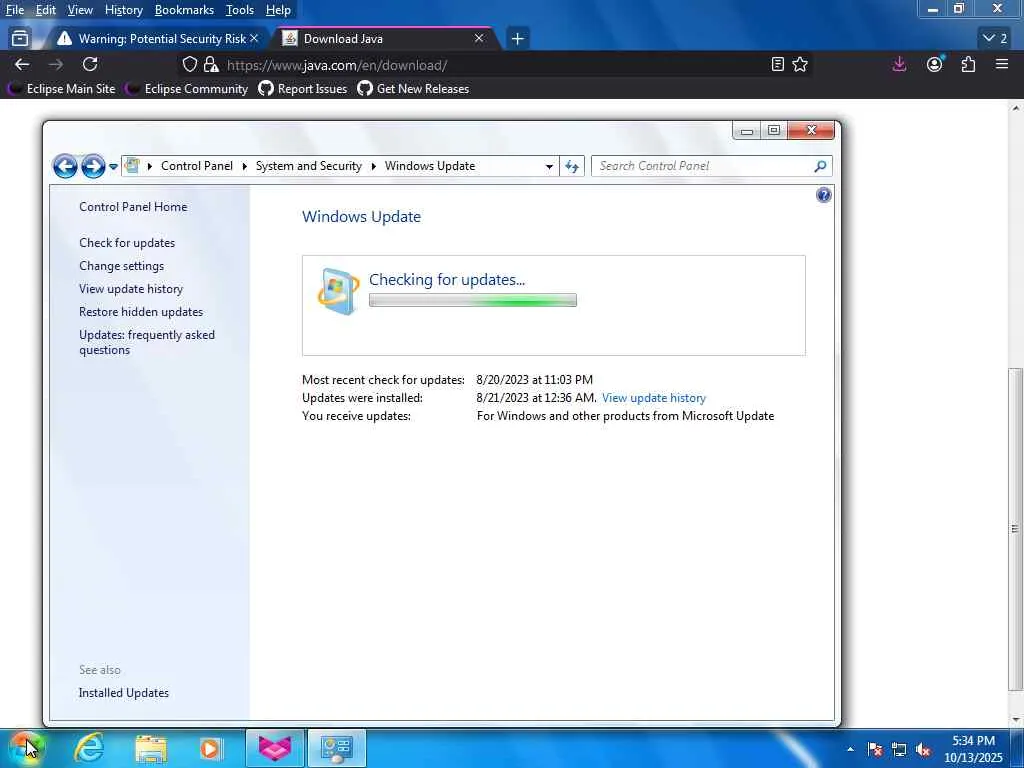Open Windows Start button
Viewport: 1024px width, 768px height.
pyautogui.click(x=25, y=748)
